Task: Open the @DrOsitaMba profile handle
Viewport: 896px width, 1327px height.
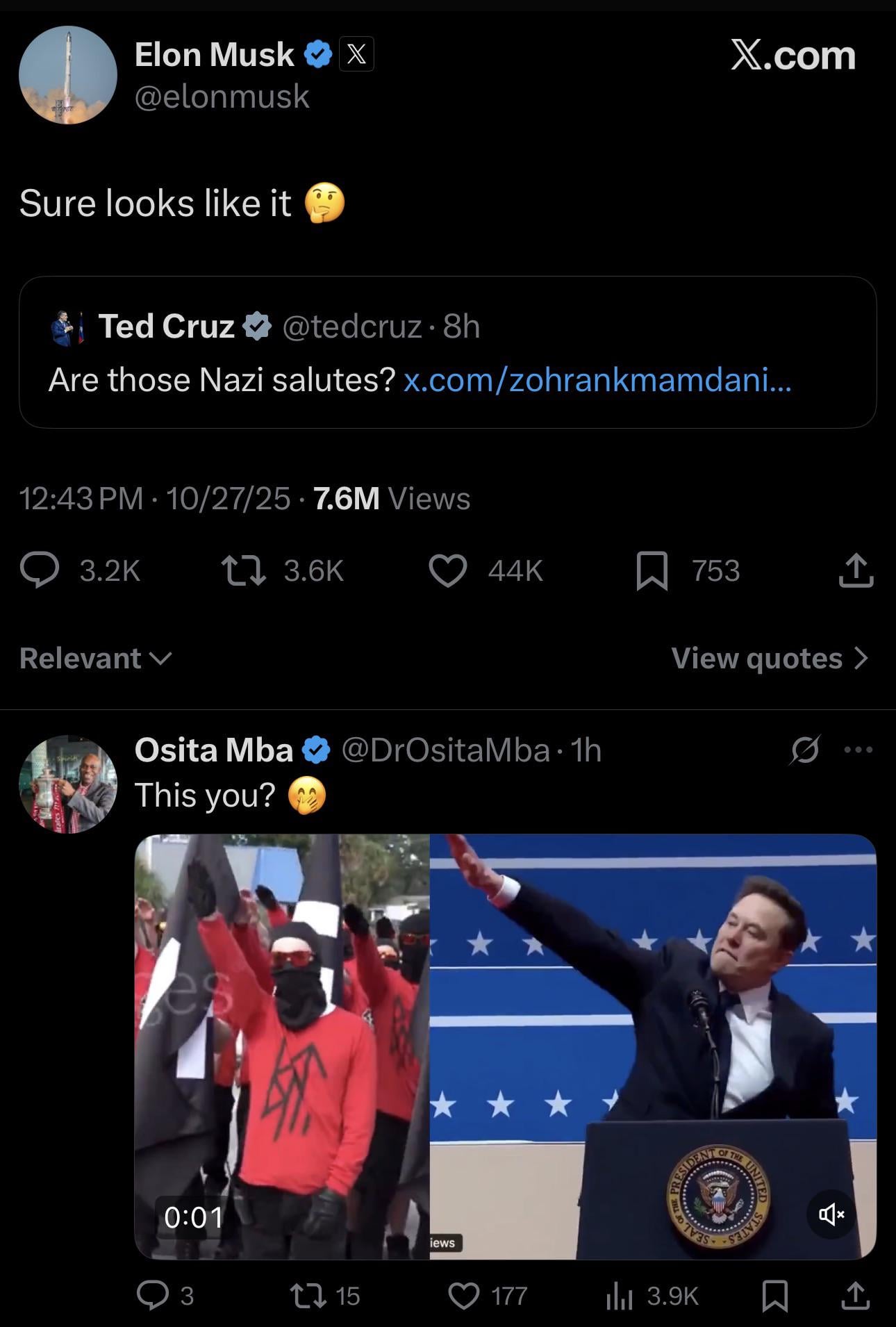Action: click(445, 750)
